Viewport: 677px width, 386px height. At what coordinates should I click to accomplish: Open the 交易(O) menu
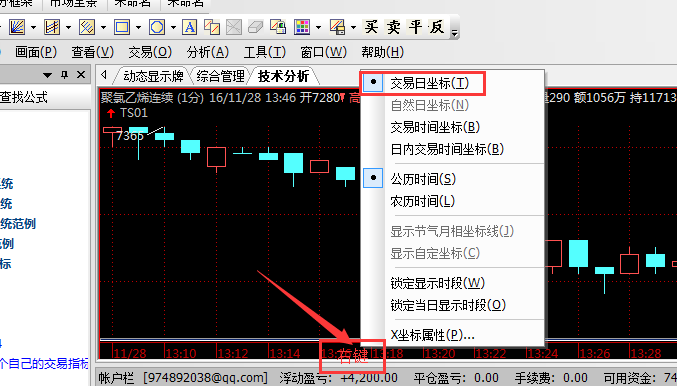click(150, 52)
